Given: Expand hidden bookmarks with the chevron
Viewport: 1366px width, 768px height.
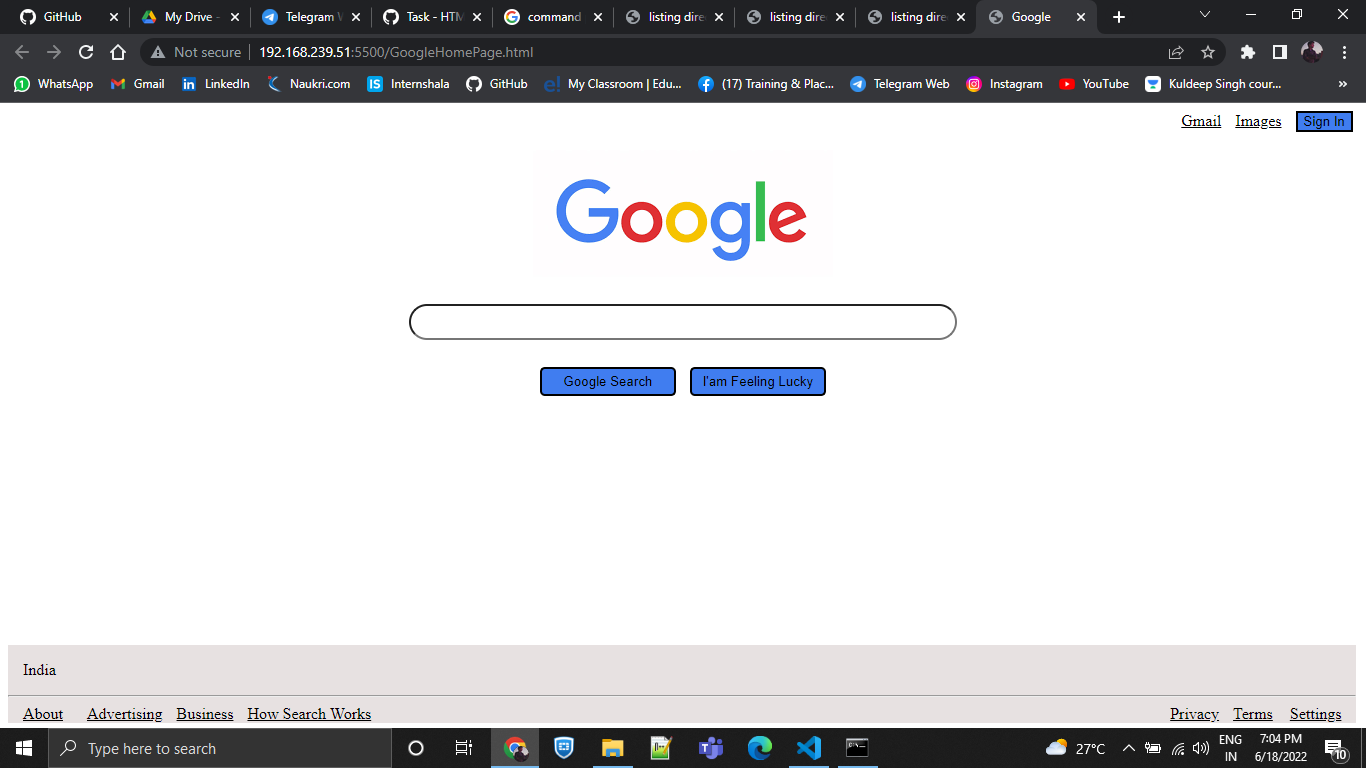Looking at the screenshot, I should coord(1342,84).
